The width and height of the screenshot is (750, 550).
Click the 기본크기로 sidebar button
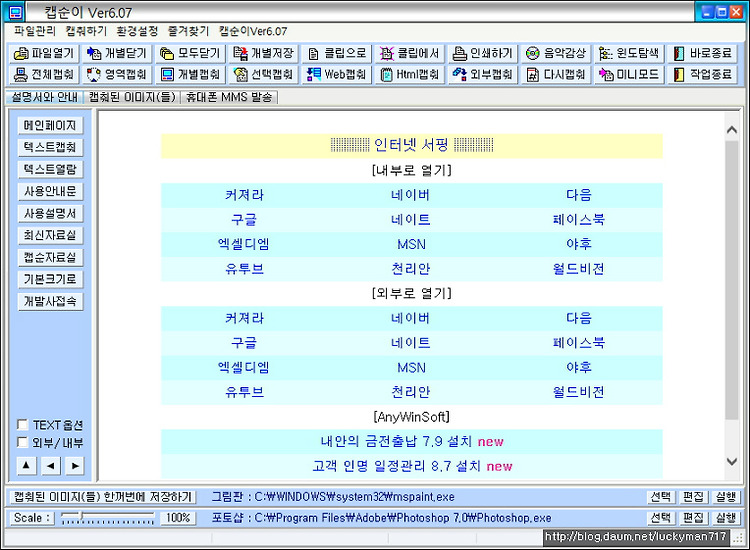(50, 279)
